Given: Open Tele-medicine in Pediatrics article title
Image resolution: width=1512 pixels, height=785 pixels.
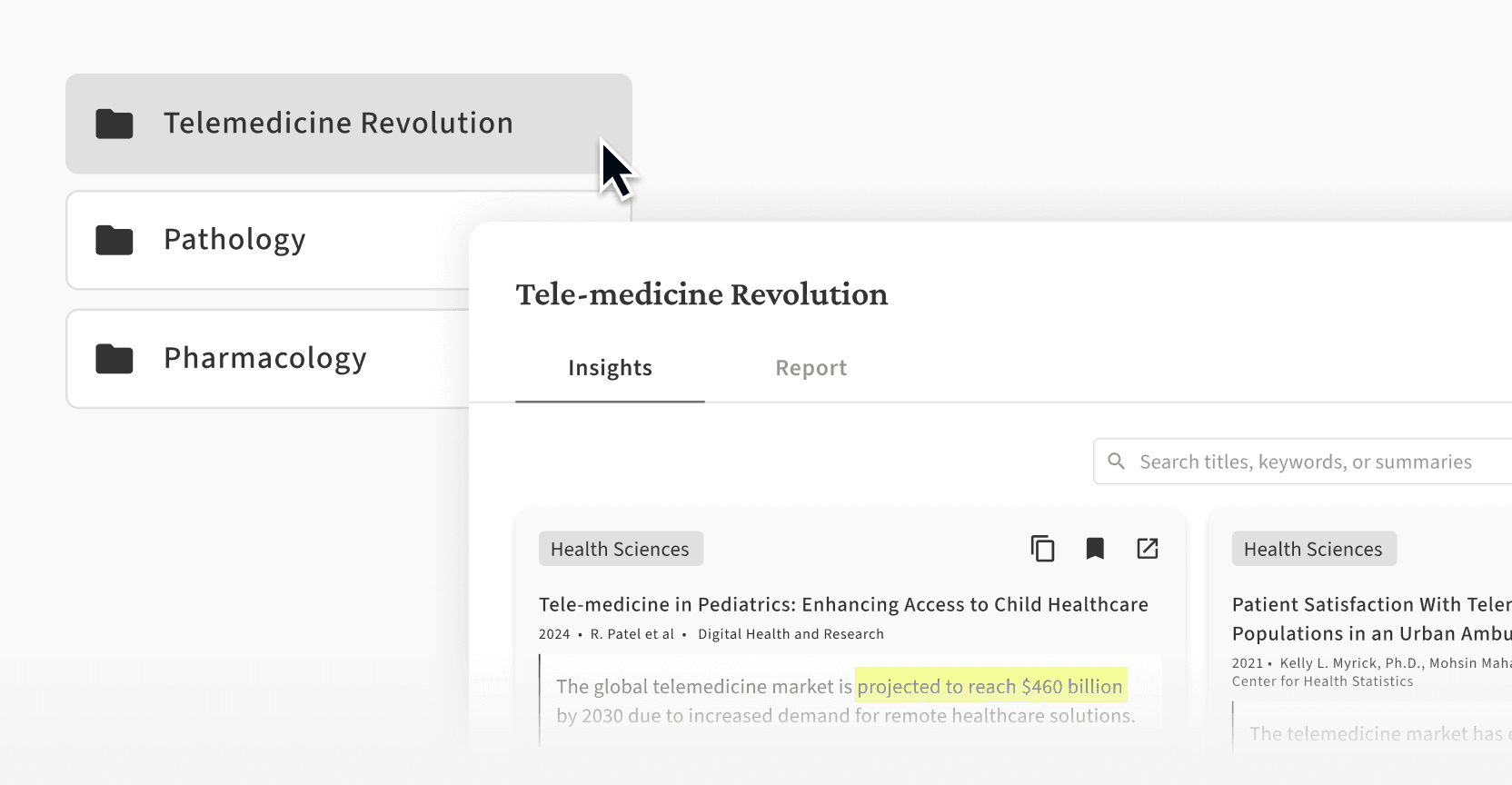Looking at the screenshot, I should click(843, 604).
